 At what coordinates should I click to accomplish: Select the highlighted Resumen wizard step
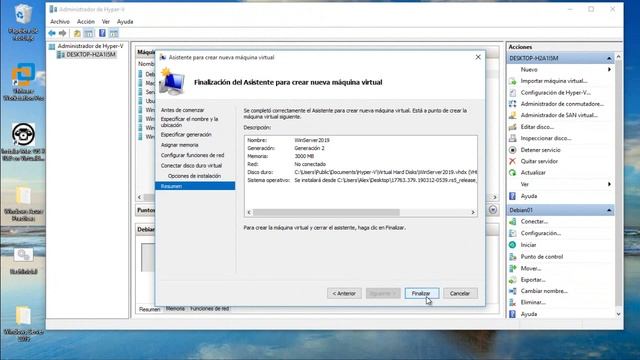[195, 186]
